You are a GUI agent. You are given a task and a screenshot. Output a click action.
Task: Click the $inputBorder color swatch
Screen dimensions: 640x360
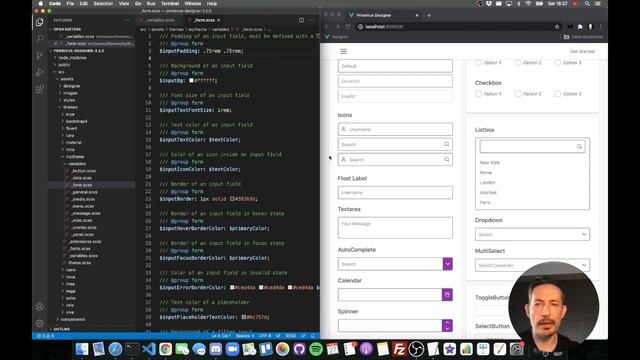[232, 199]
